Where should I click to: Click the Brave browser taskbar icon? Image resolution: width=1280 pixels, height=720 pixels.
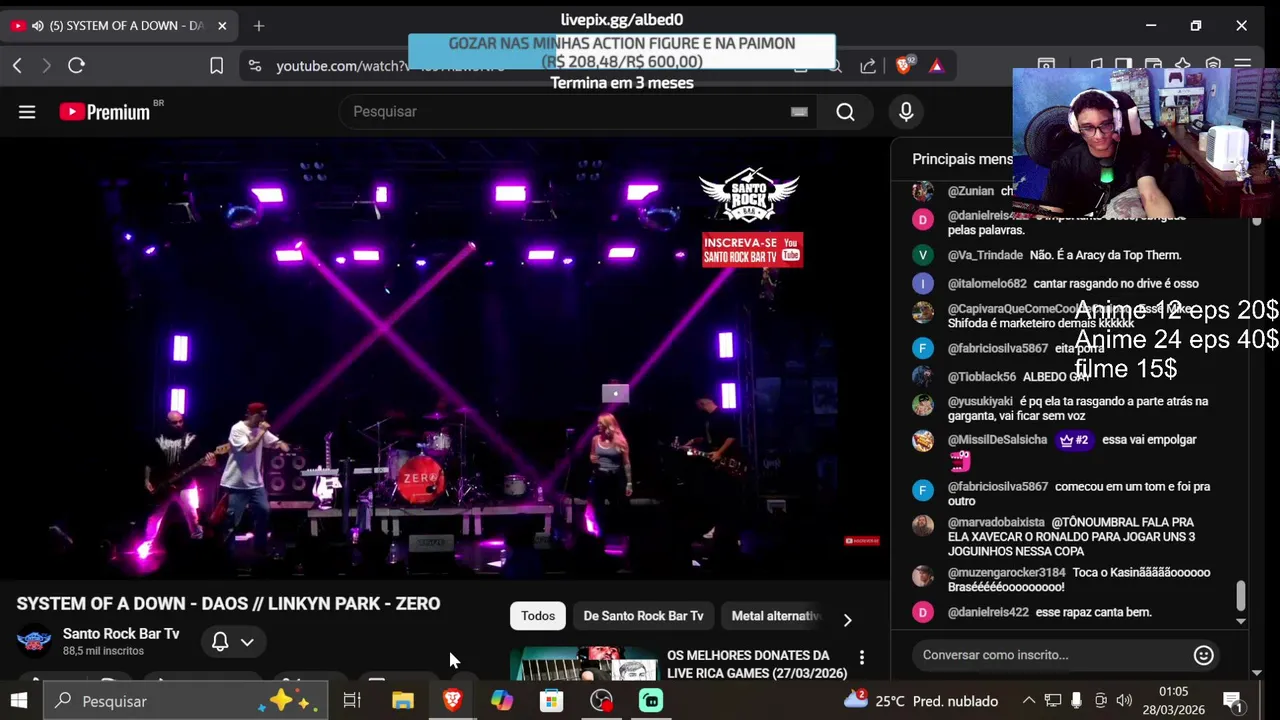tap(452, 701)
